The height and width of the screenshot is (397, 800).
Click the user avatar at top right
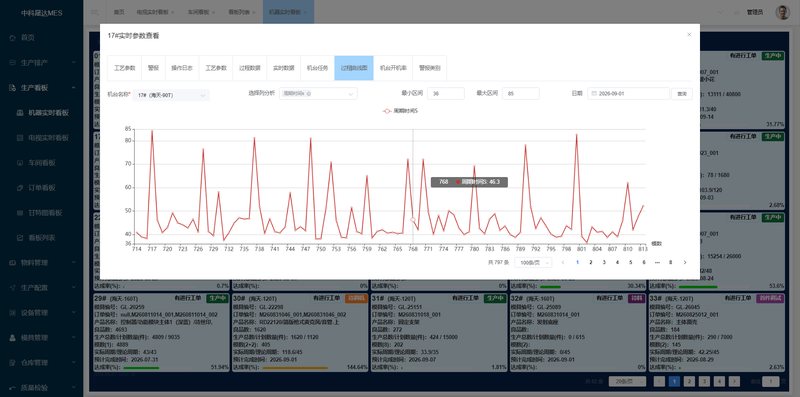[x=782, y=12]
